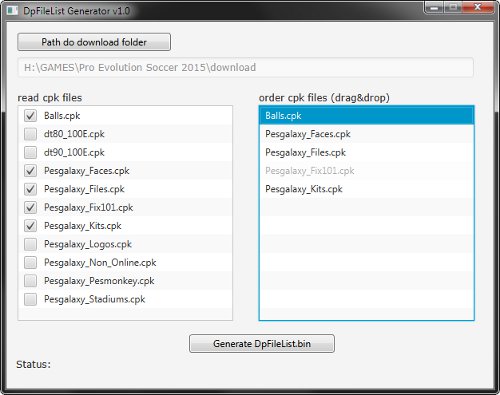Maximize the DpFileList Generator window
Viewport: 500px width, 395px height.
453,7
